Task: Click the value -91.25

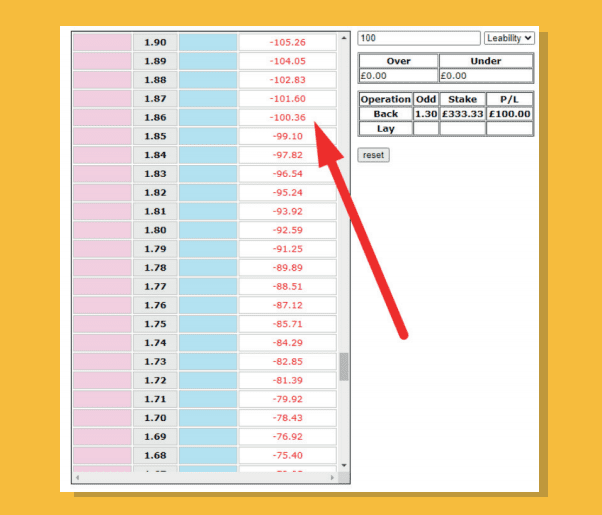Action: tap(288, 249)
